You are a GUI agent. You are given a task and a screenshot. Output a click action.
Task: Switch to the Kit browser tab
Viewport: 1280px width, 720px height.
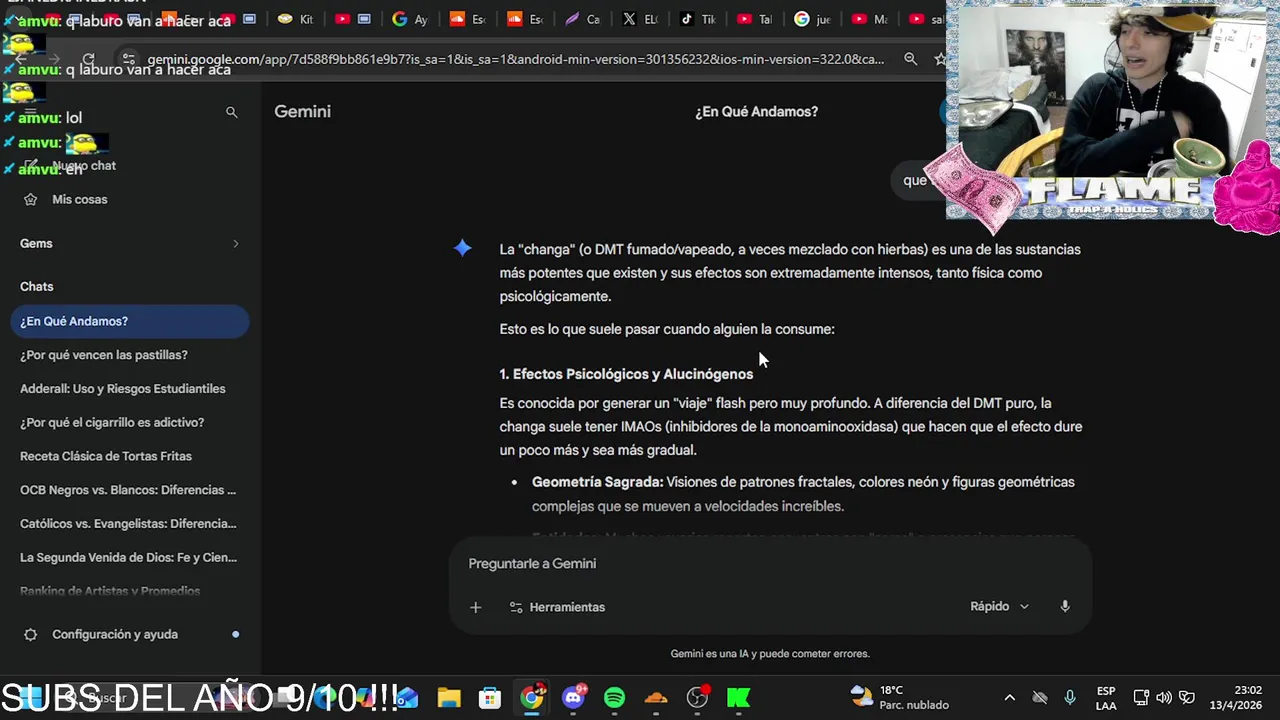point(296,19)
